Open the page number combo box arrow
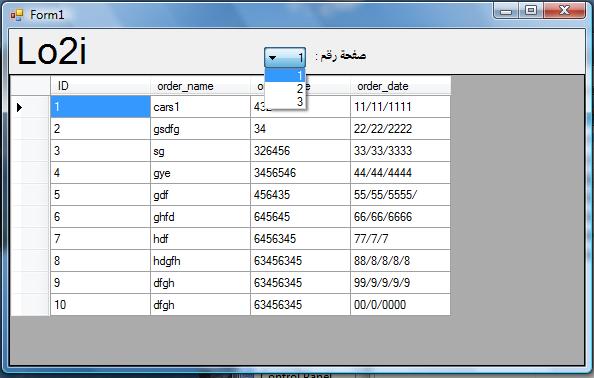The width and height of the screenshot is (594, 378). [272, 58]
